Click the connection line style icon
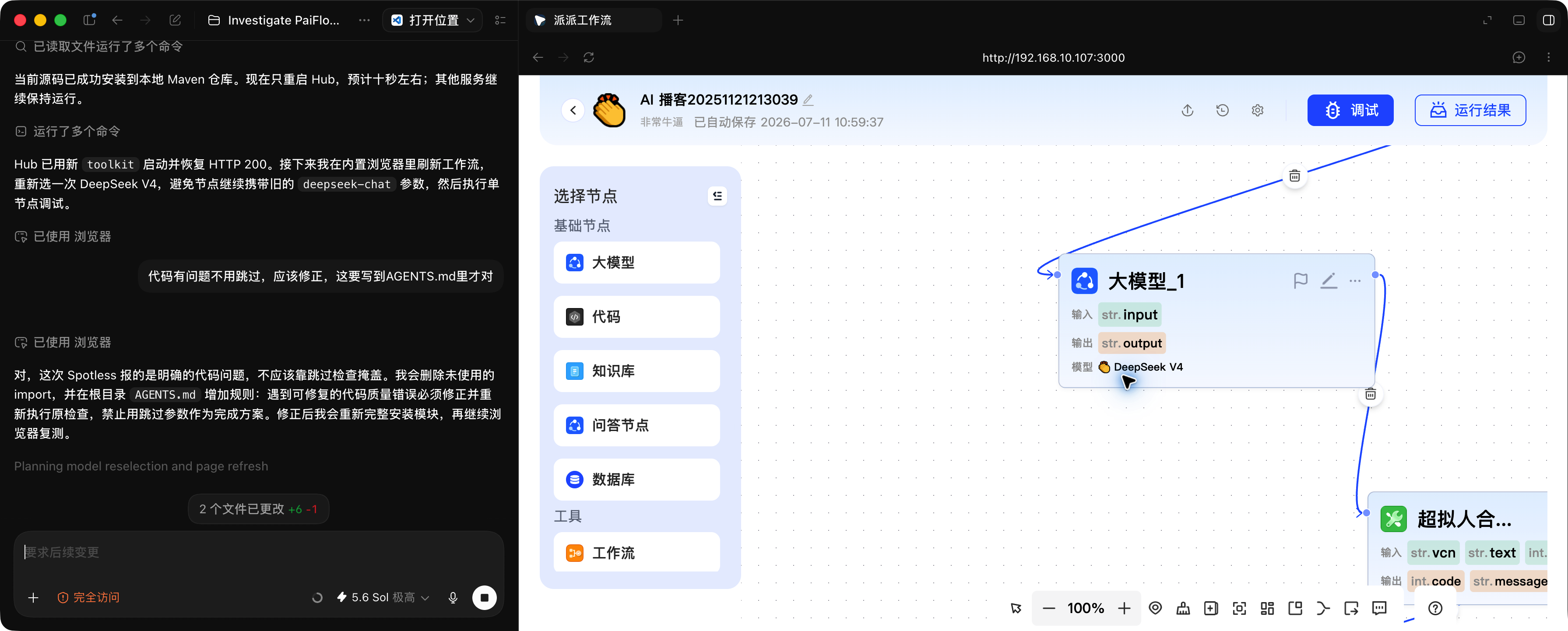 1323,608
